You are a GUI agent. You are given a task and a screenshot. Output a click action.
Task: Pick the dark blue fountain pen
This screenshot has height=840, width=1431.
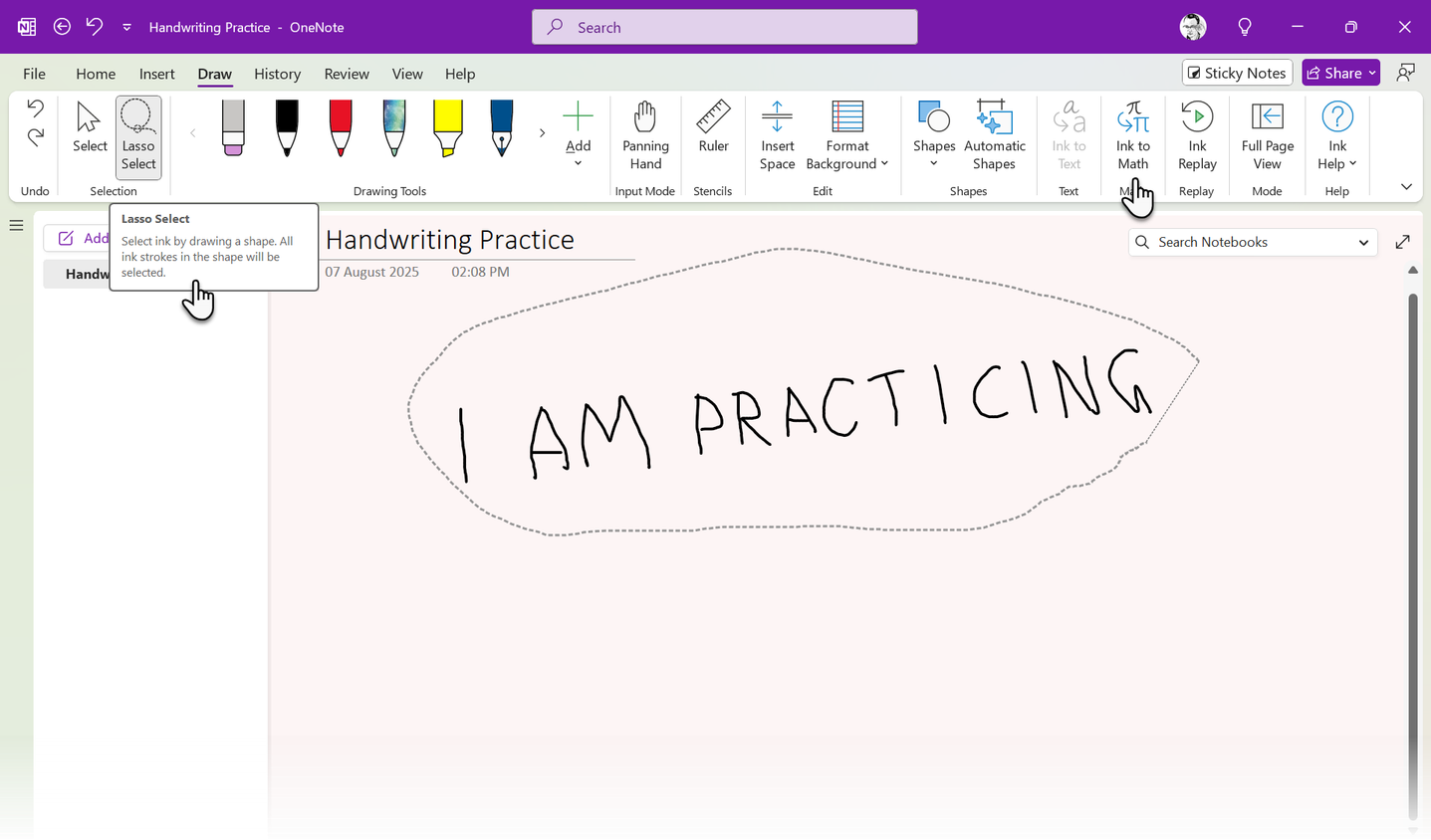(502, 128)
